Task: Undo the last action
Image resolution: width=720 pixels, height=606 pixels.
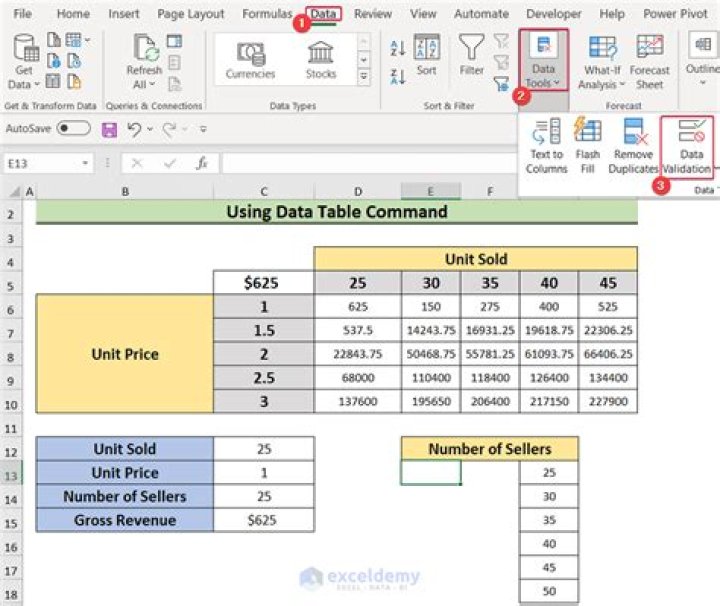Action: click(134, 129)
